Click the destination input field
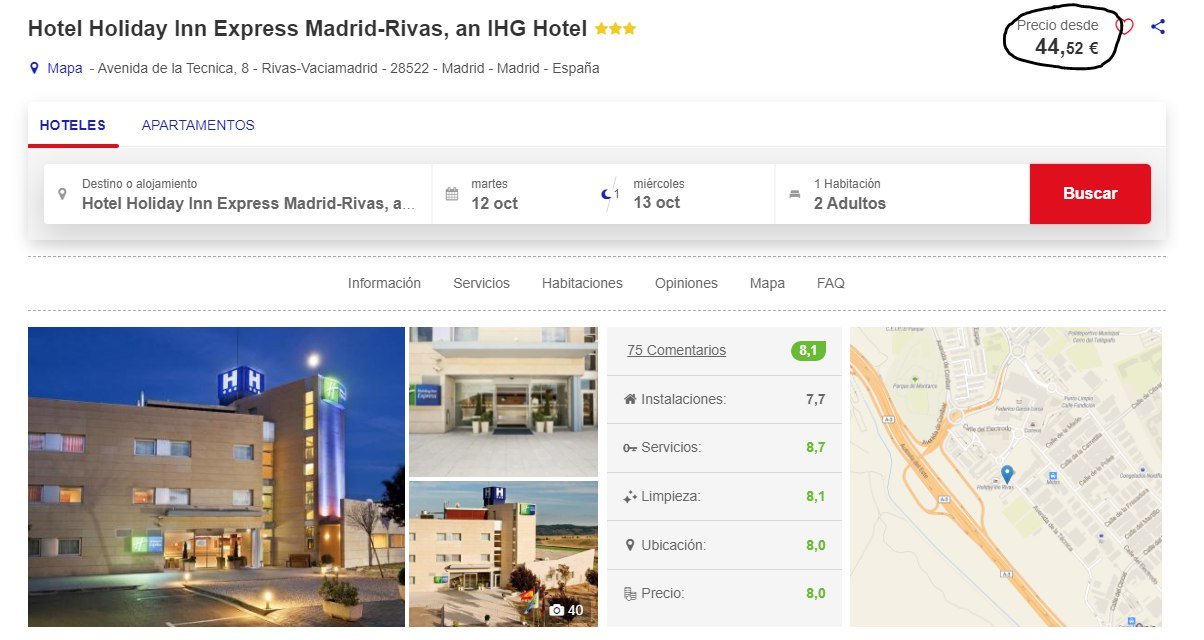 coord(238,194)
